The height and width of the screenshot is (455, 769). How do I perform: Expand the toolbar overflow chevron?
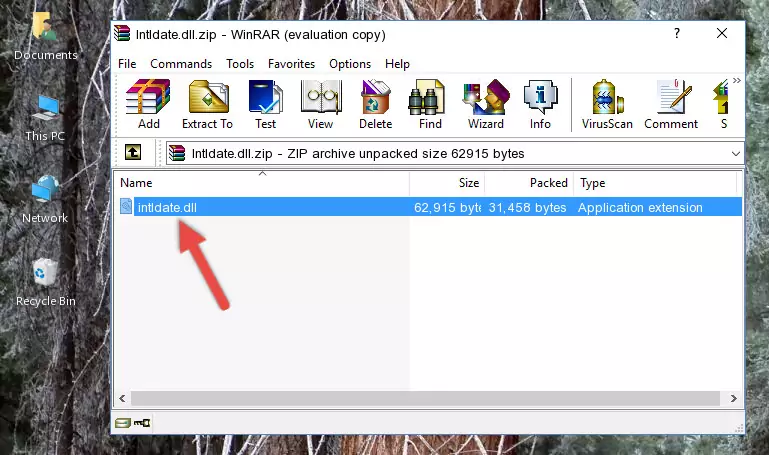tap(737, 80)
